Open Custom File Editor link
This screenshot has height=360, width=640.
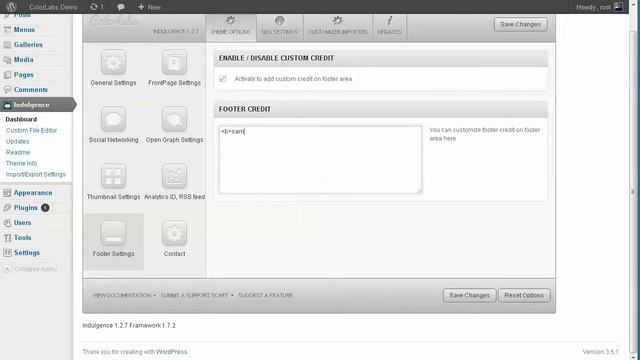point(31,130)
